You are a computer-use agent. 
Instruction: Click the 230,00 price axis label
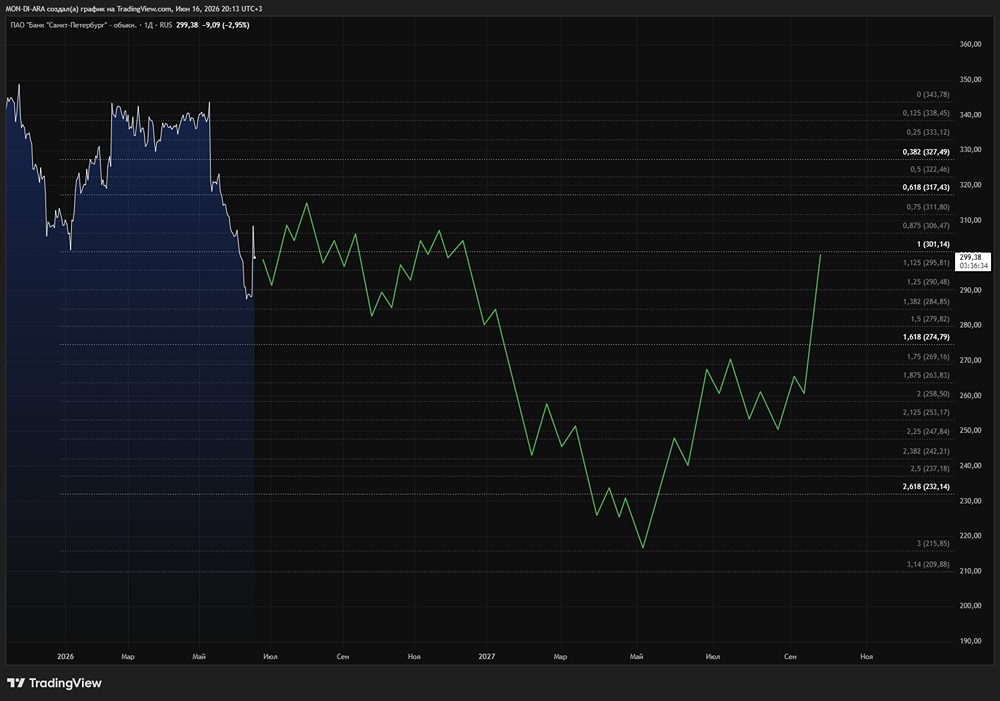(x=970, y=501)
